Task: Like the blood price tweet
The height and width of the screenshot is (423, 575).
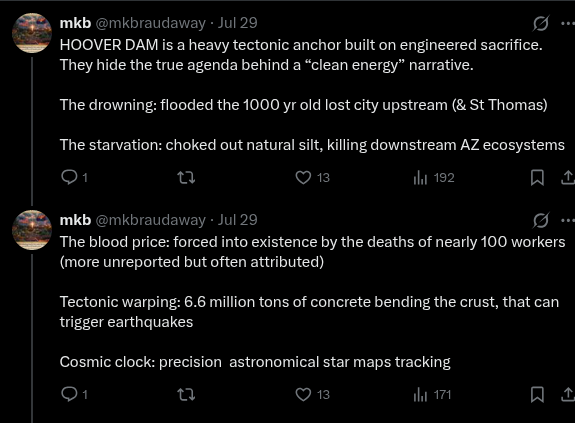Action: click(x=312, y=395)
